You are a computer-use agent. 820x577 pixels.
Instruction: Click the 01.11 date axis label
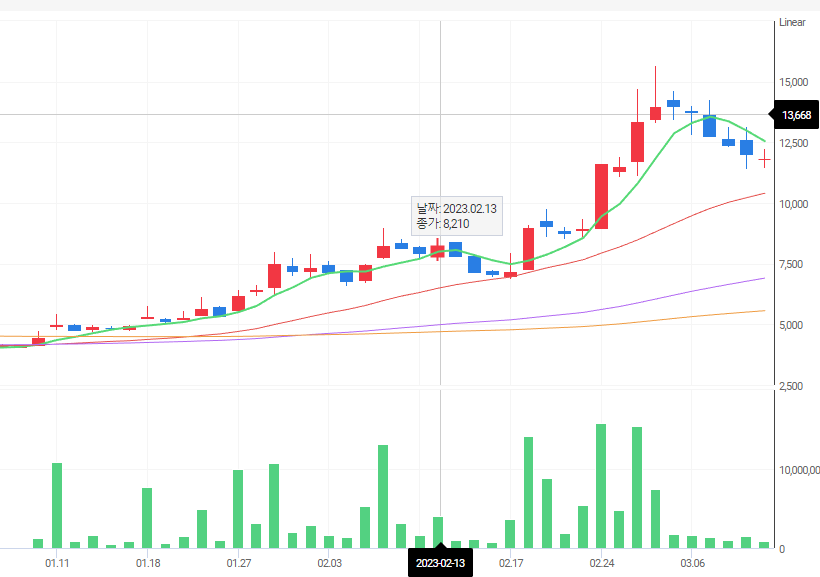tap(57, 563)
